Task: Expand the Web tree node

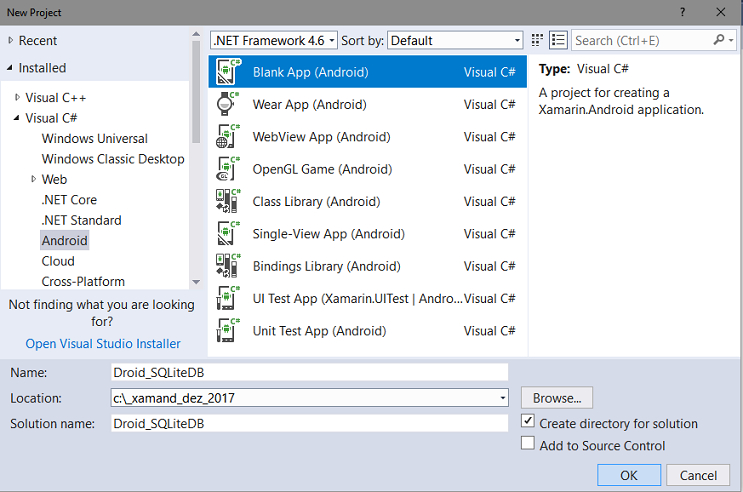Action: (34, 179)
